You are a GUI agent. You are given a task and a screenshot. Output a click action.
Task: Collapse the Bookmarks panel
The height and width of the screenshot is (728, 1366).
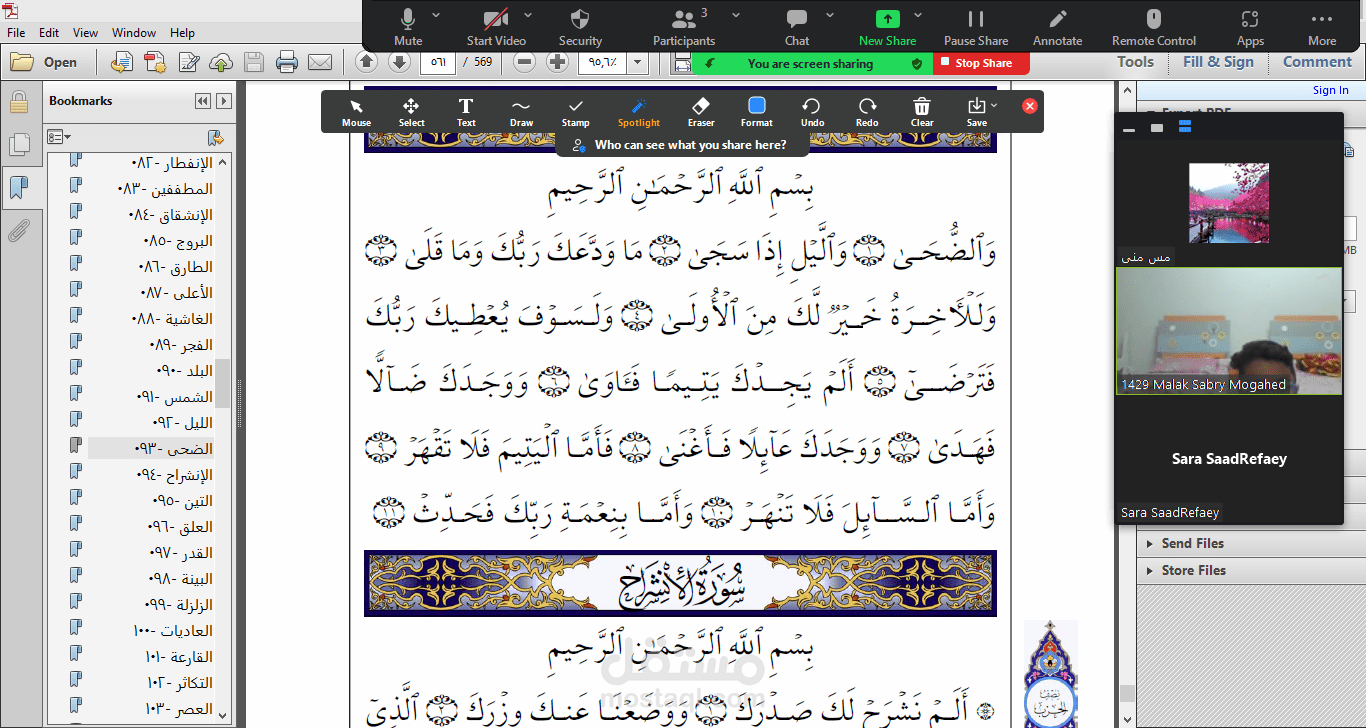pyautogui.click(x=203, y=101)
